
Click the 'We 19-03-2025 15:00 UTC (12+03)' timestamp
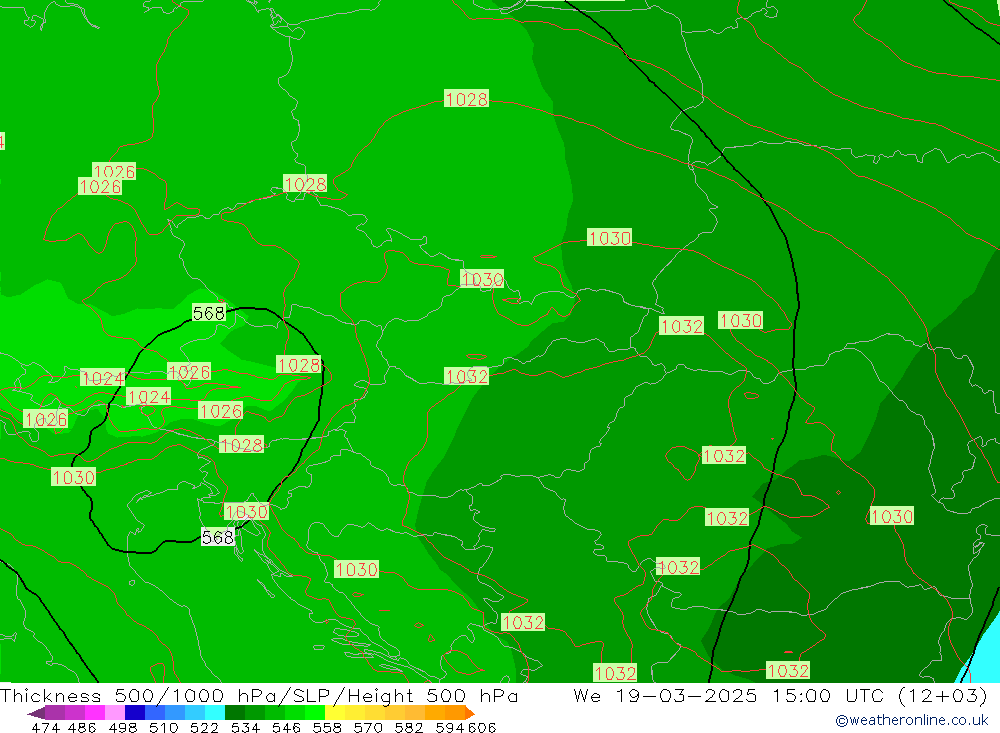[x=781, y=695]
